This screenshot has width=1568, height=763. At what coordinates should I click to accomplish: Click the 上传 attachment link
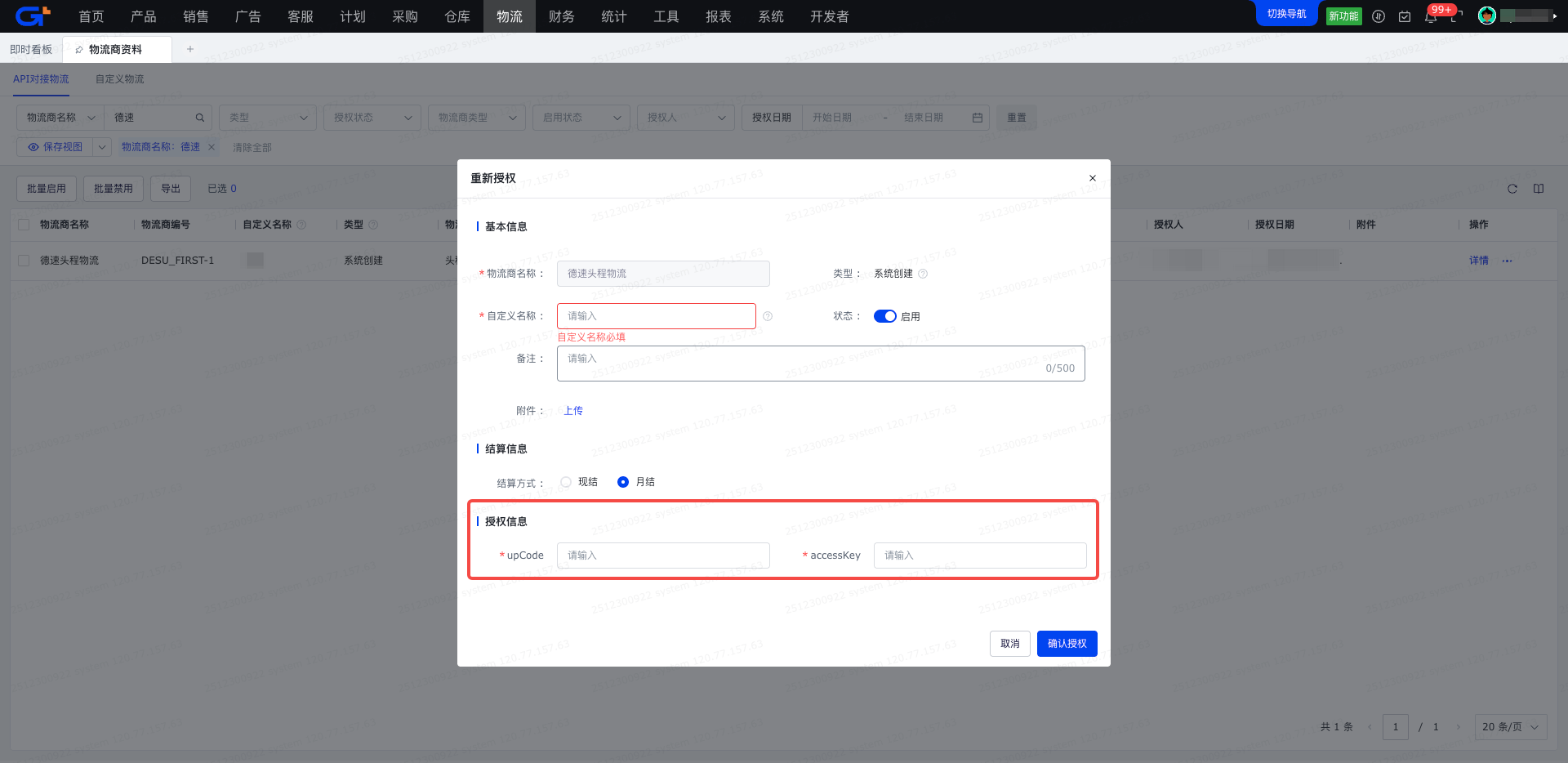point(573,411)
